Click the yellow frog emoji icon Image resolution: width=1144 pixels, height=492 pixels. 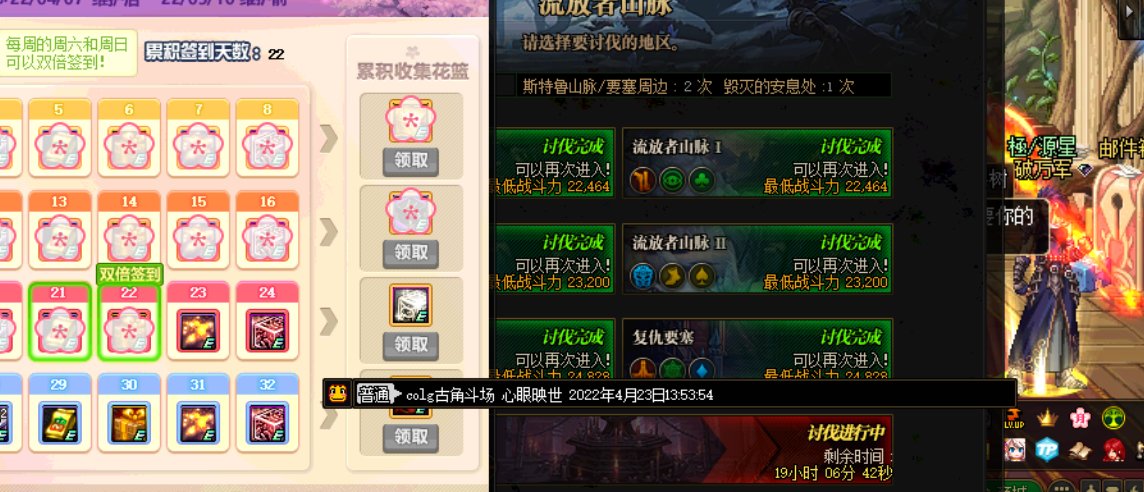pyautogui.click(x=337, y=394)
